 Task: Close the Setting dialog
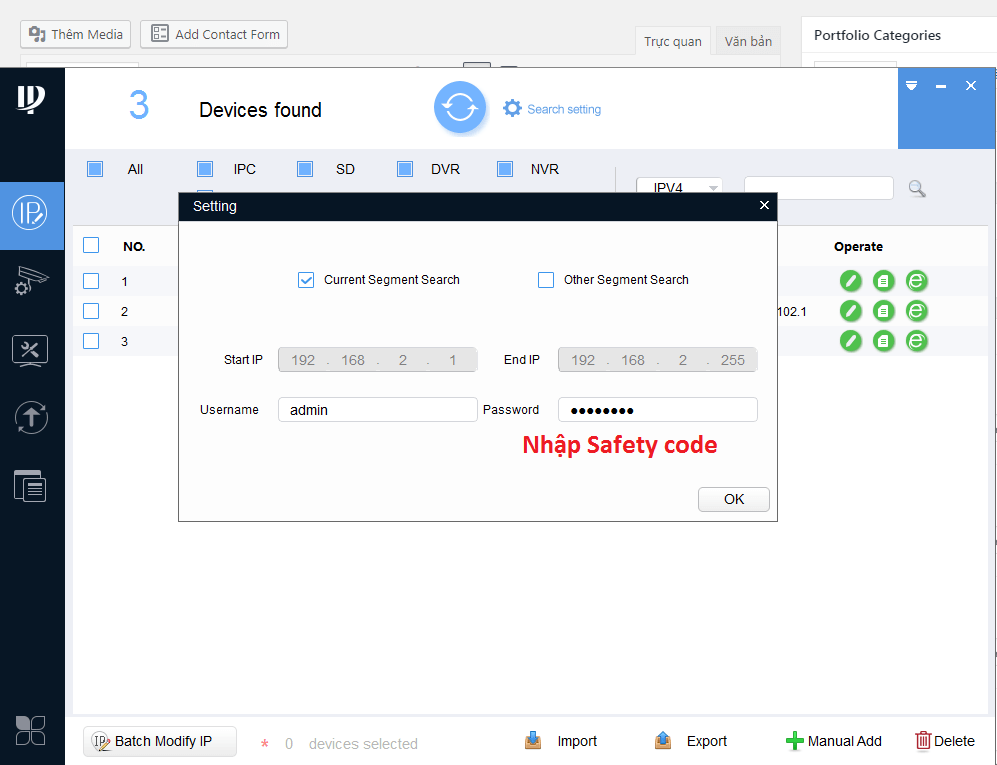[x=764, y=205]
